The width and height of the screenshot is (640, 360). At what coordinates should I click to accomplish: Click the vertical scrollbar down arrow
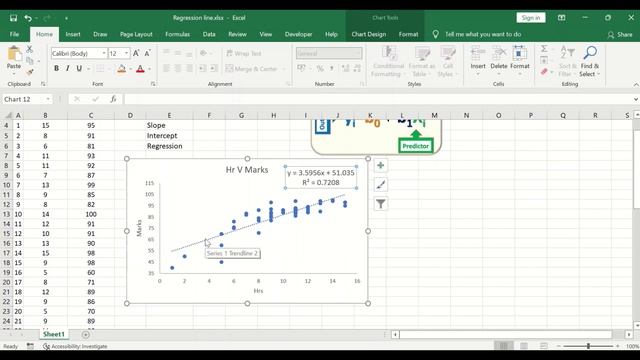[636, 325]
